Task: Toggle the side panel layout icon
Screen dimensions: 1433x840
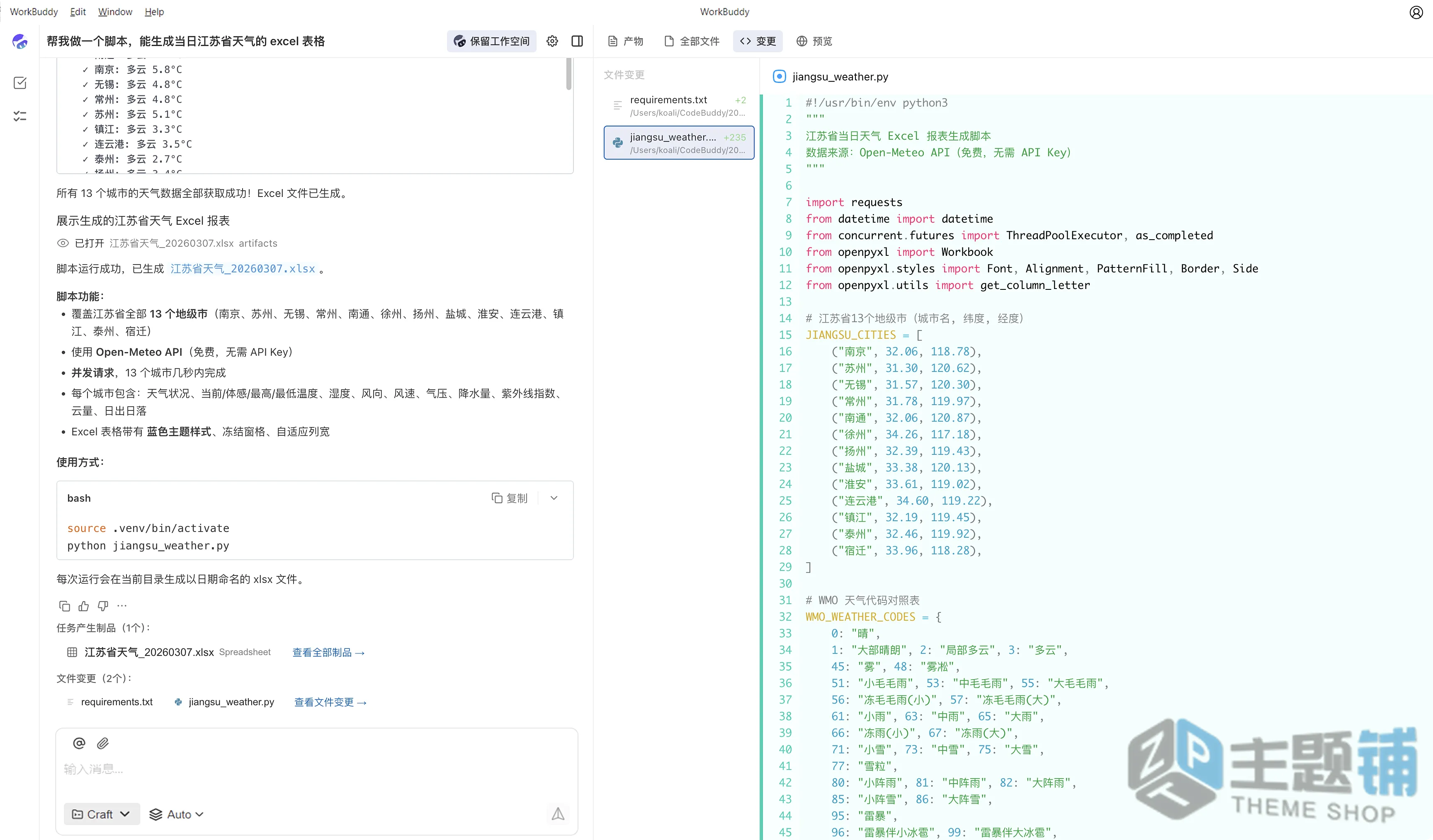Action: point(577,41)
